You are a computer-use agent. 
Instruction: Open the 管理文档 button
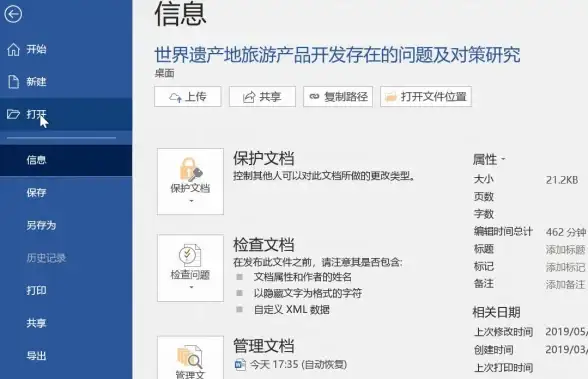(x=190, y=358)
